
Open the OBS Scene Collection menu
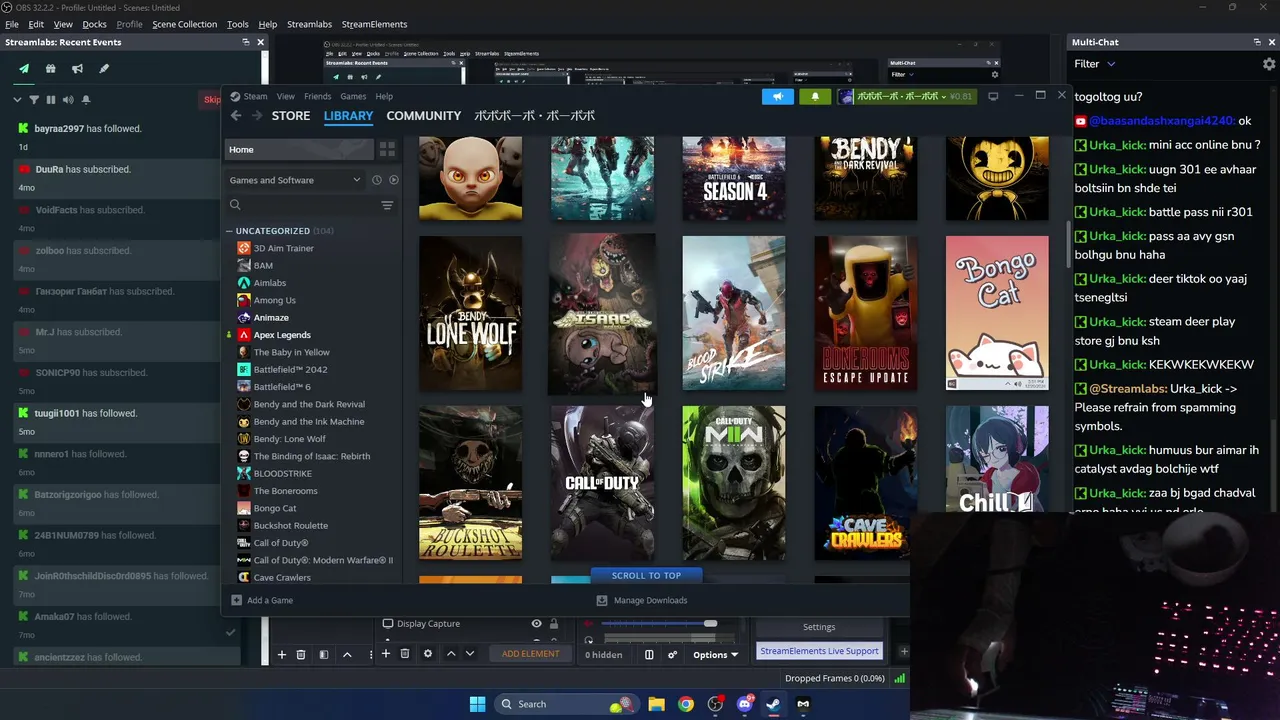pyautogui.click(x=184, y=24)
